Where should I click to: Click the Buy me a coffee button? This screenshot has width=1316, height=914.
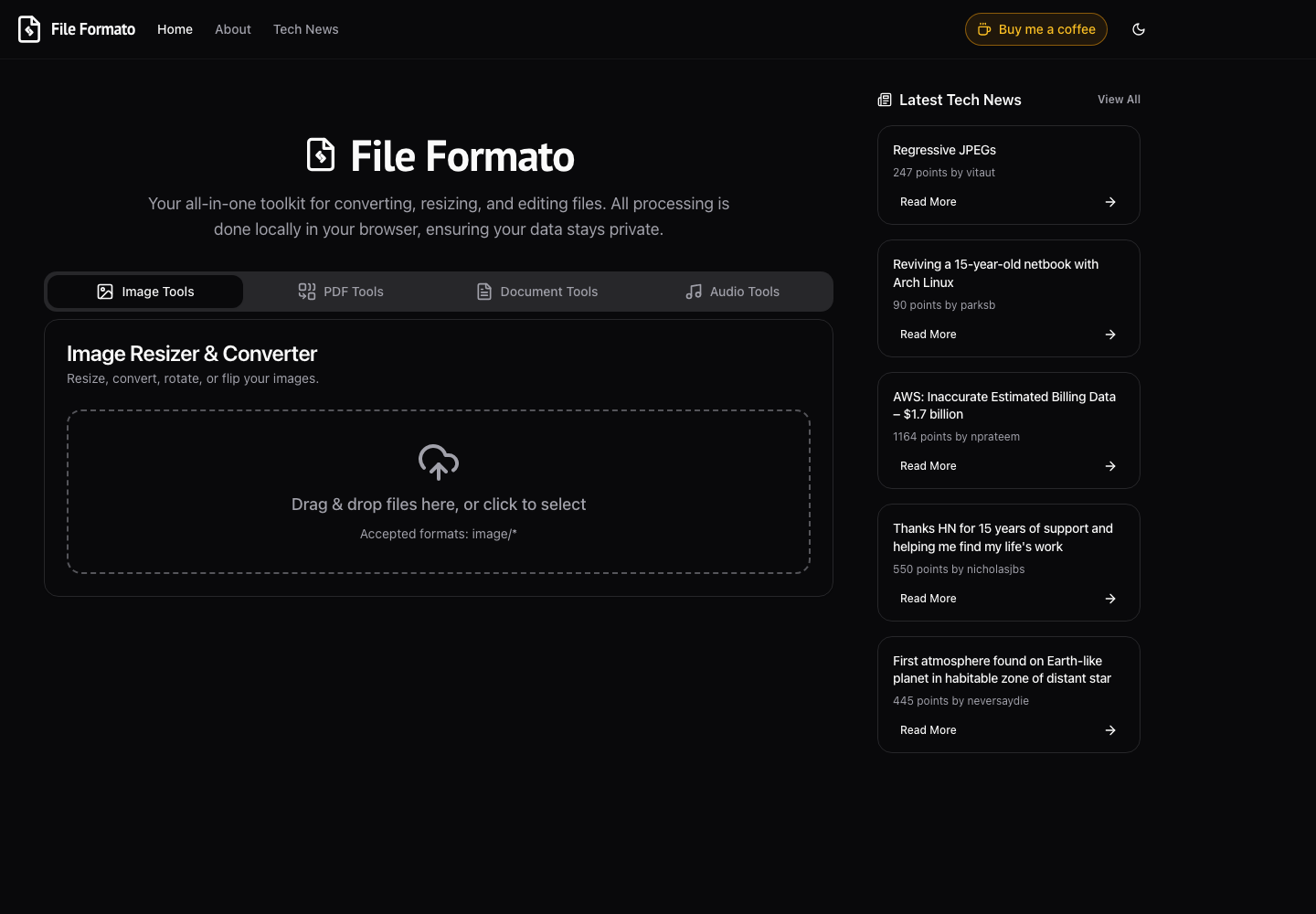1036,29
